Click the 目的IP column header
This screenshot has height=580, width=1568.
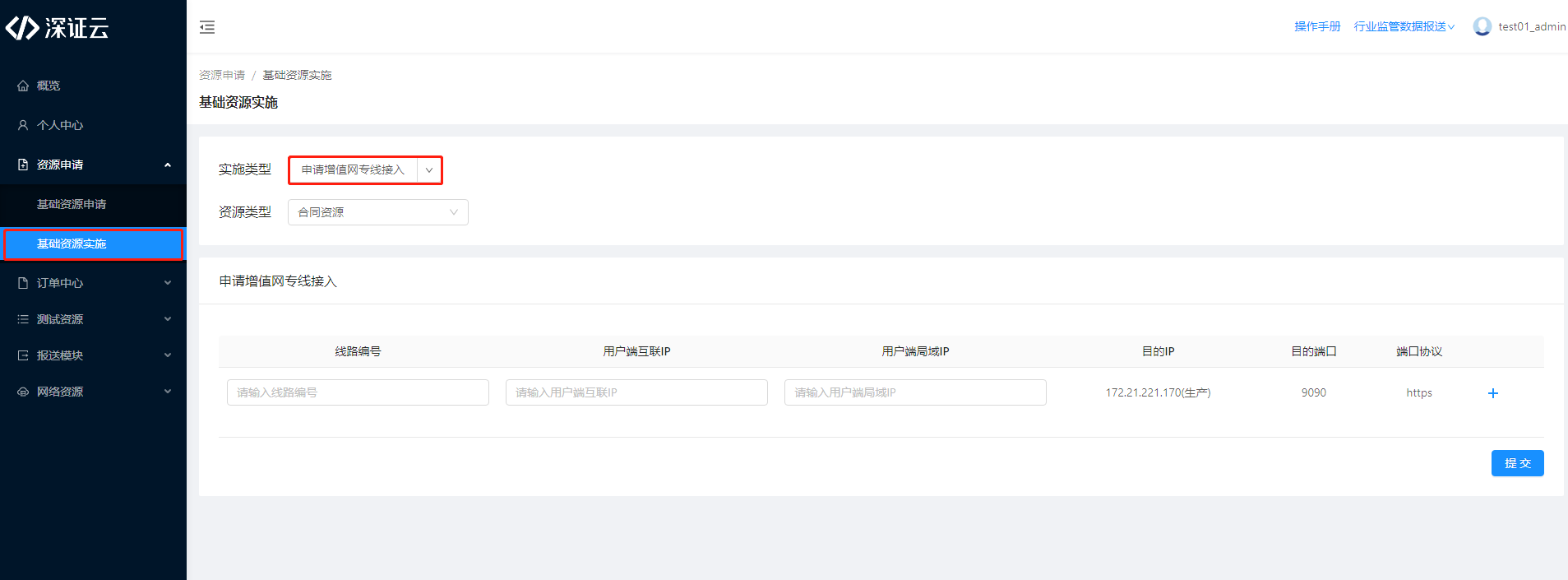tap(1158, 351)
